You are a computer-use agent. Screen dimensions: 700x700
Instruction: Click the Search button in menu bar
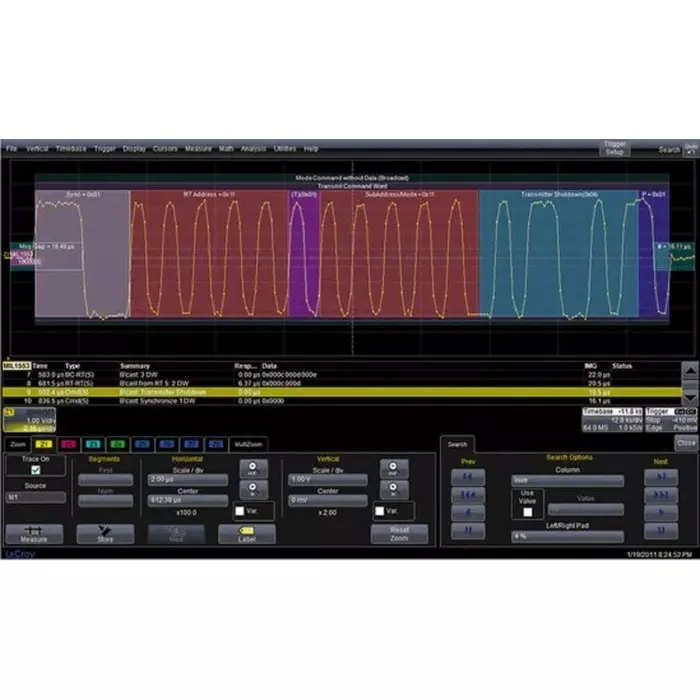[669, 150]
